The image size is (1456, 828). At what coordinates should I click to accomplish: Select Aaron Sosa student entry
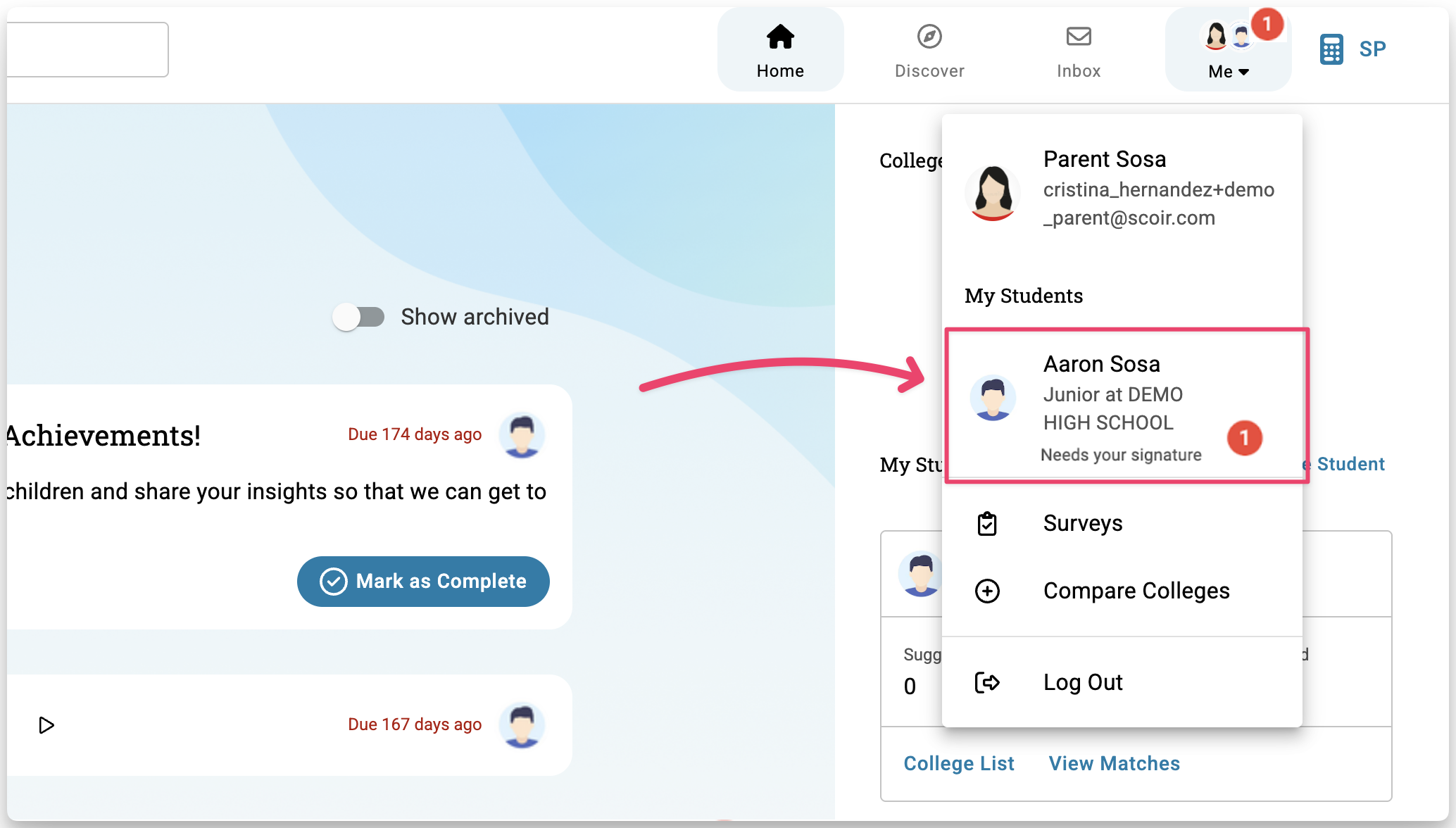pyautogui.click(x=1125, y=406)
